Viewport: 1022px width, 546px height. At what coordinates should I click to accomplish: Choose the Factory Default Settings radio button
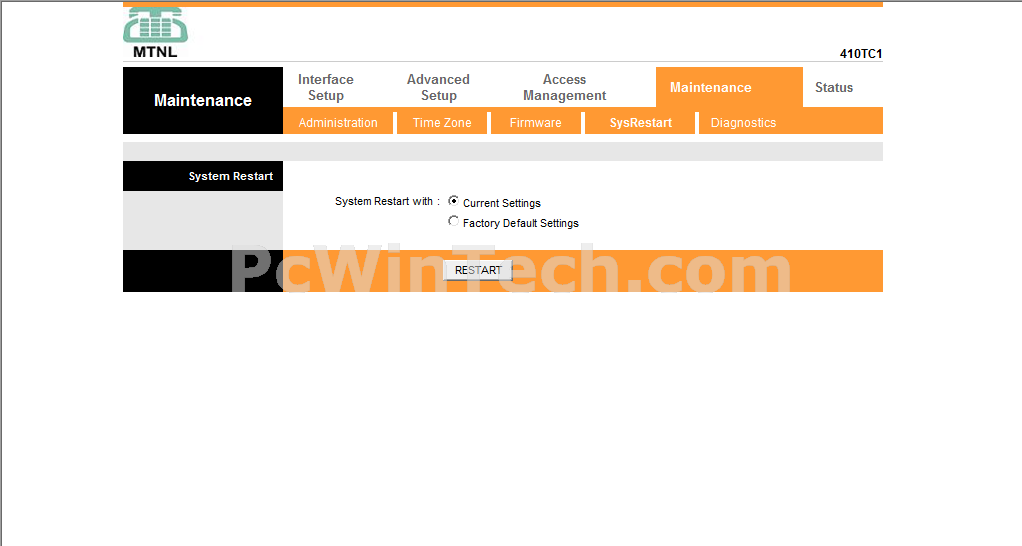click(453, 221)
